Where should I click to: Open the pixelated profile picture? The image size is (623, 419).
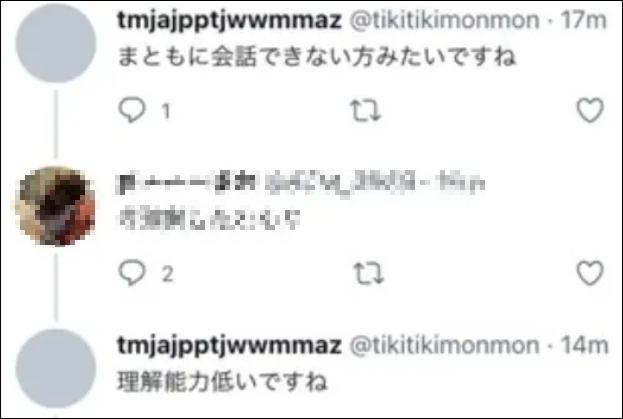pos(56,206)
